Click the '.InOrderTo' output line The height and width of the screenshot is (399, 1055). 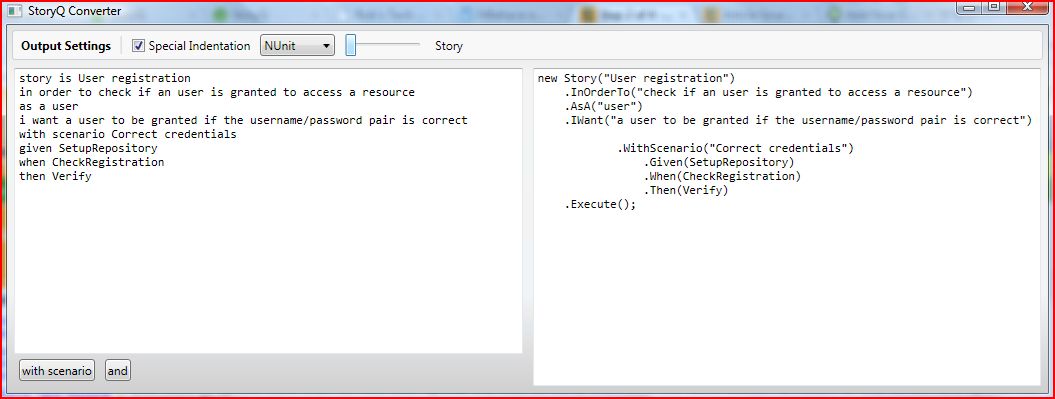click(x=768, y=92)
